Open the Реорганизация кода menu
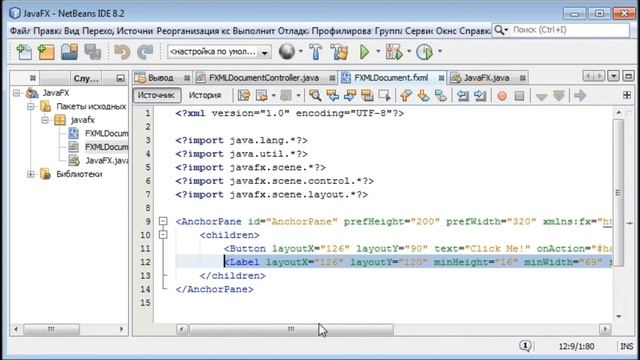The image size is (640, 360). point(193,31)
